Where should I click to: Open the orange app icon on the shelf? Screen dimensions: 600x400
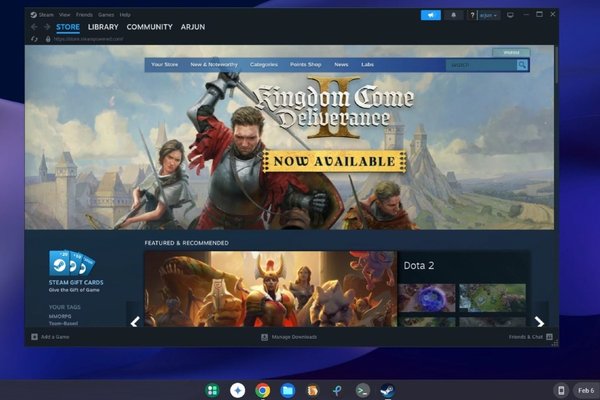[x=313, y=390]
